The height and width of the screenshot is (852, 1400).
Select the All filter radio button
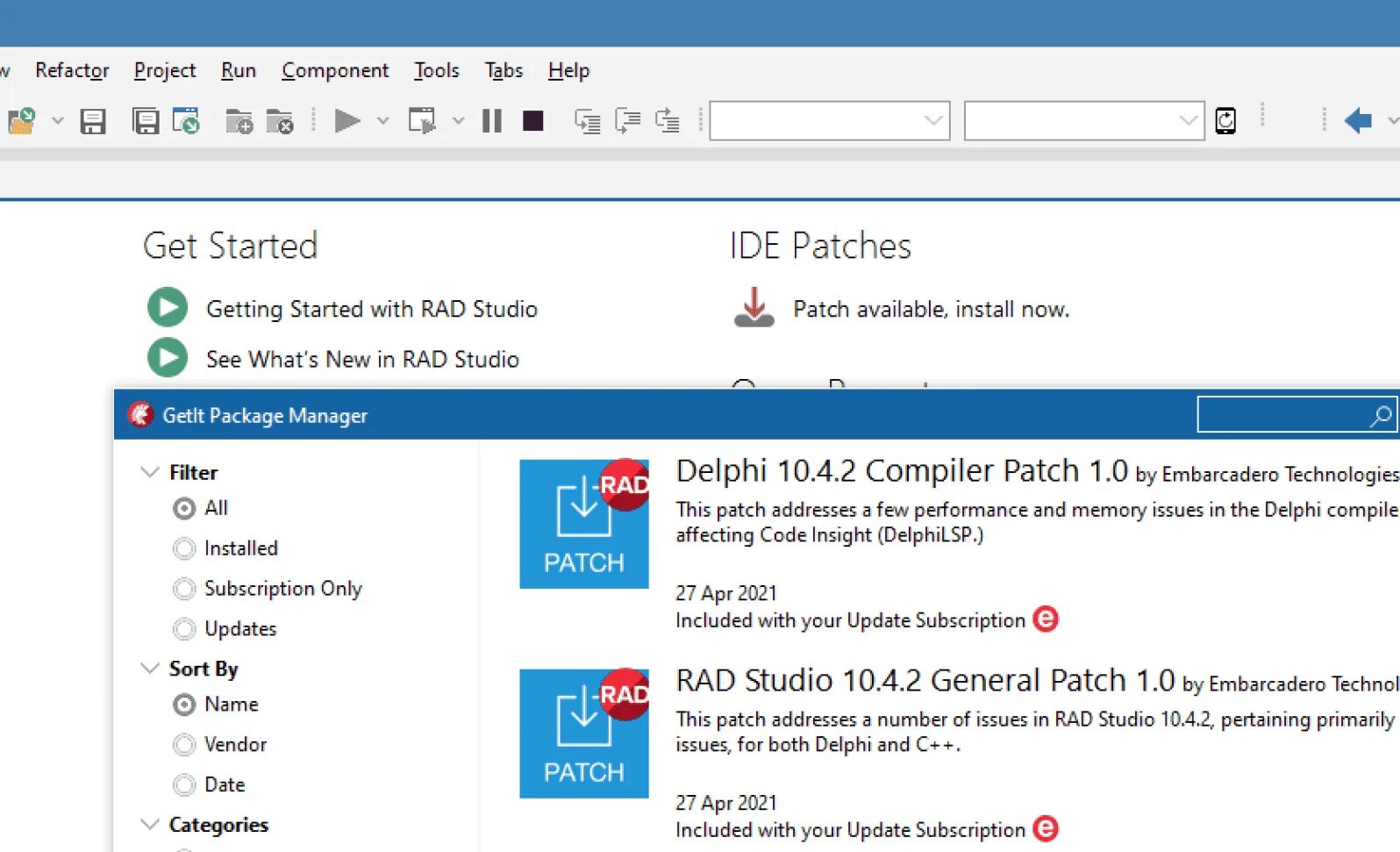184,508
